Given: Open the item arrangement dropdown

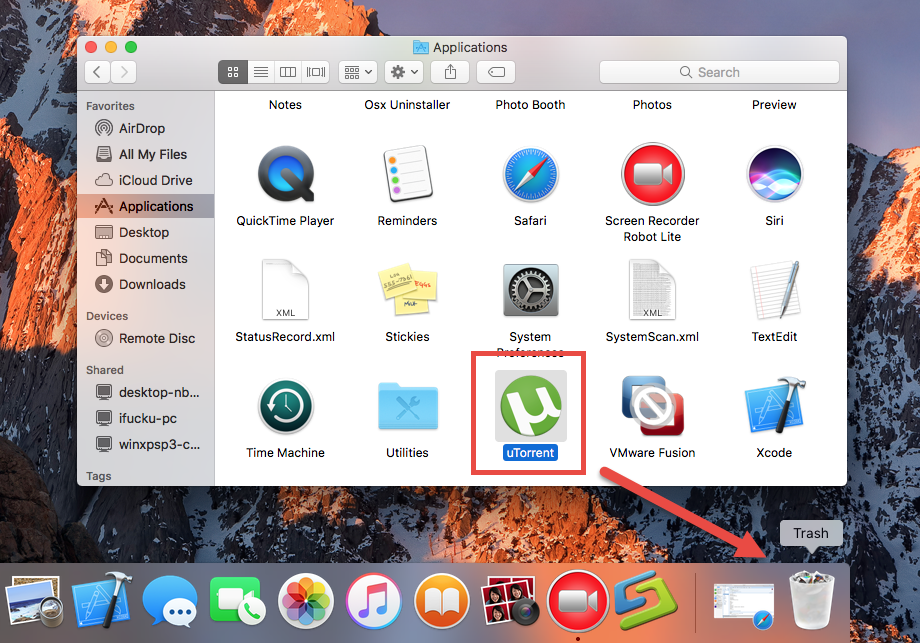Looking at the screenshot, I should (x=356, y=71).
